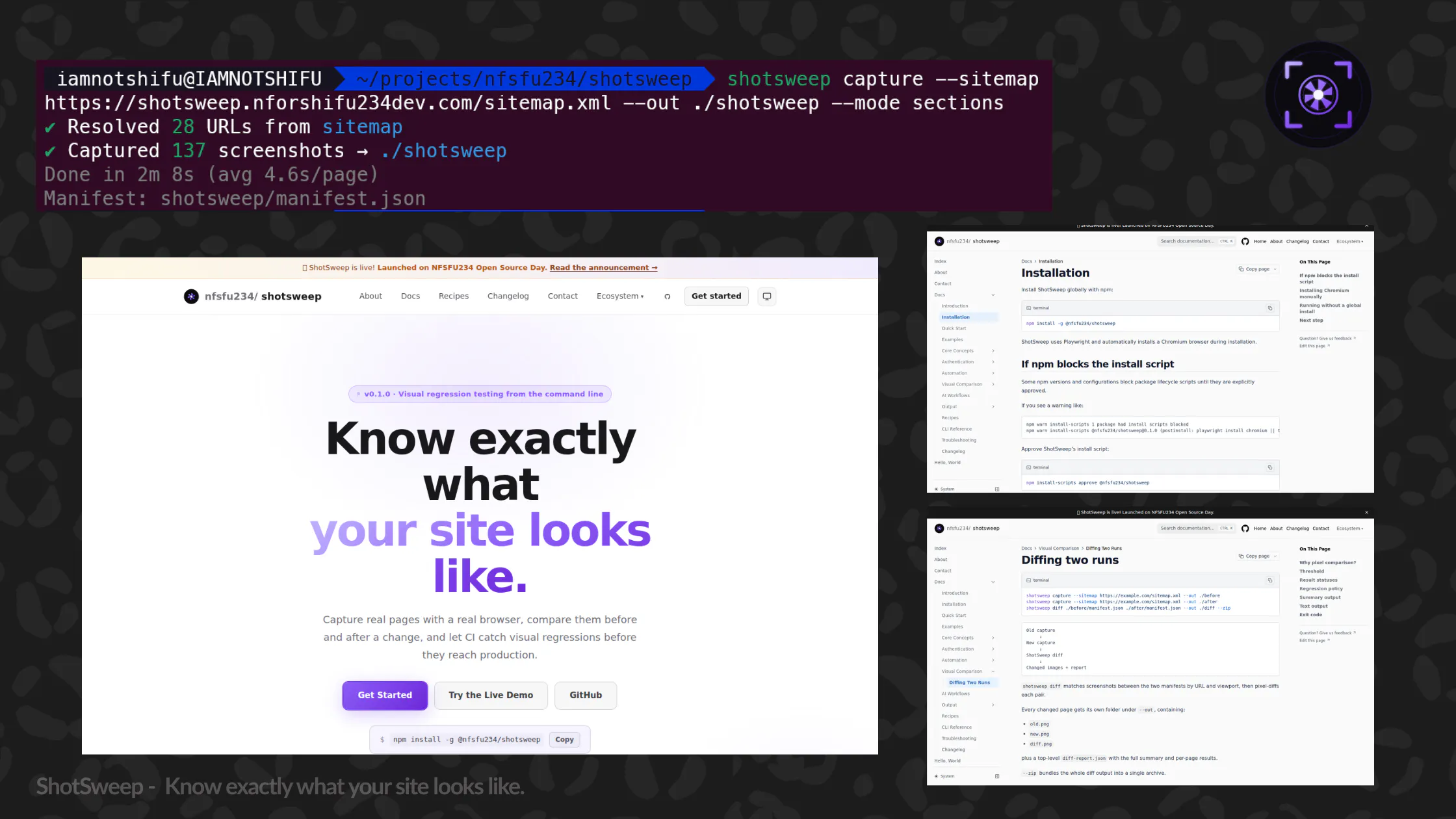Image resolution: width=1456 pixels, height=819 pixels.
Task: Focus search documentation field on Diffing two runs page
Action: 1196,528
